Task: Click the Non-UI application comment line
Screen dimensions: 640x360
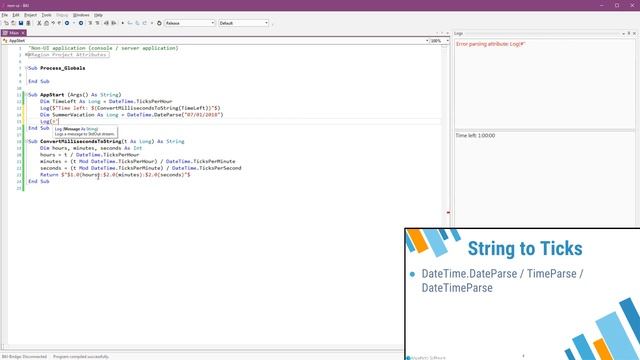Action: [x=103, y=48]
